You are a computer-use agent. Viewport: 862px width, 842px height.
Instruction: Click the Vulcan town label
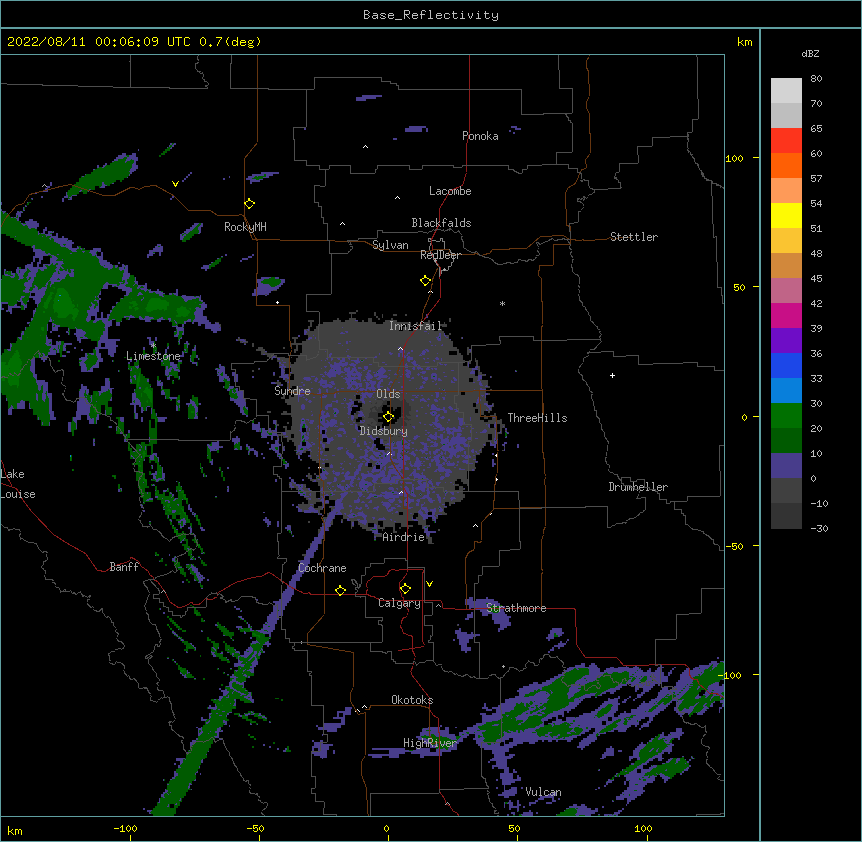coord(543,792)
